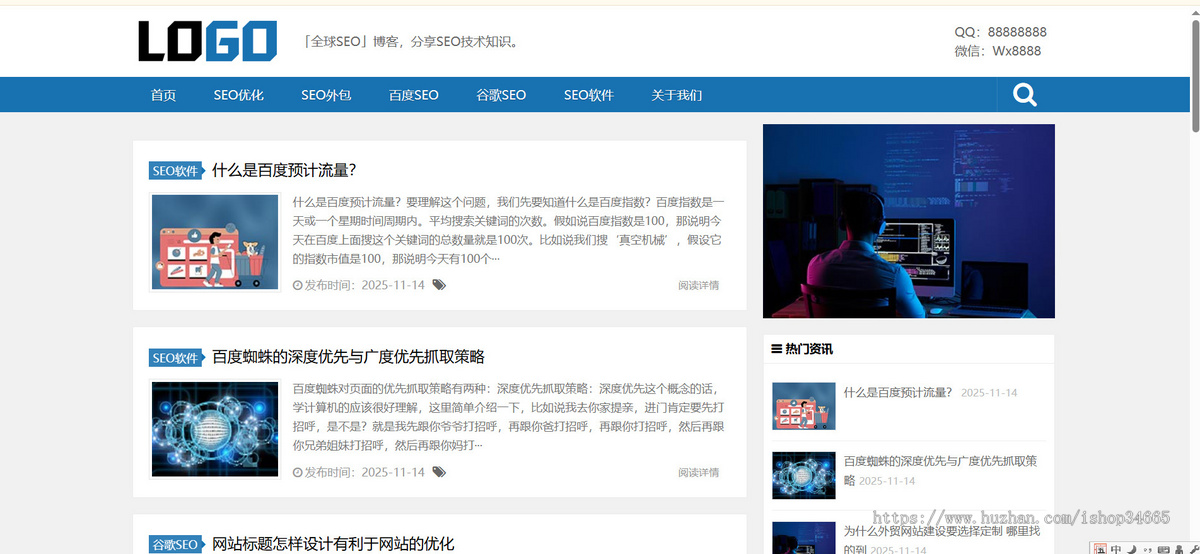Viewport: 1200px width, 554px height.
Task: Open article title 百度蜘蛛的深度优先与广度优先抓取策略 in main list
Action: coord(348,357)
